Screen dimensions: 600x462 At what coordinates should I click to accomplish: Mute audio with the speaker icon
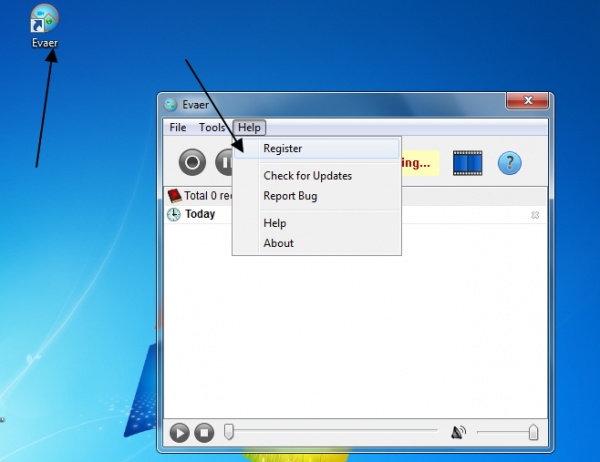pos(458,433)
